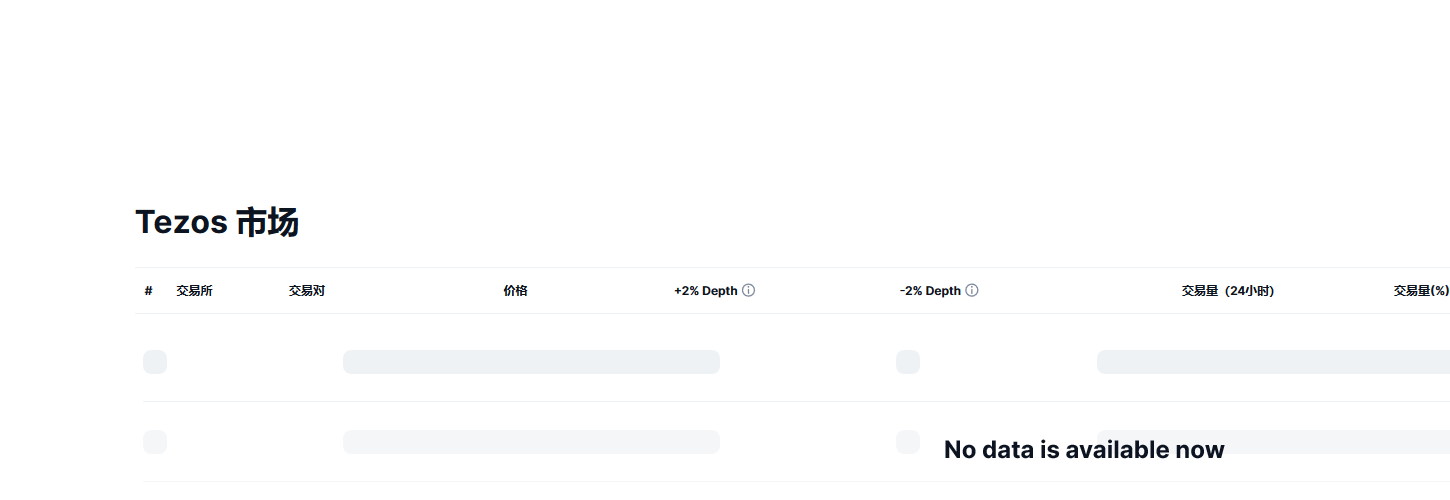Click first row's left long loading bar

click(531, 362)
